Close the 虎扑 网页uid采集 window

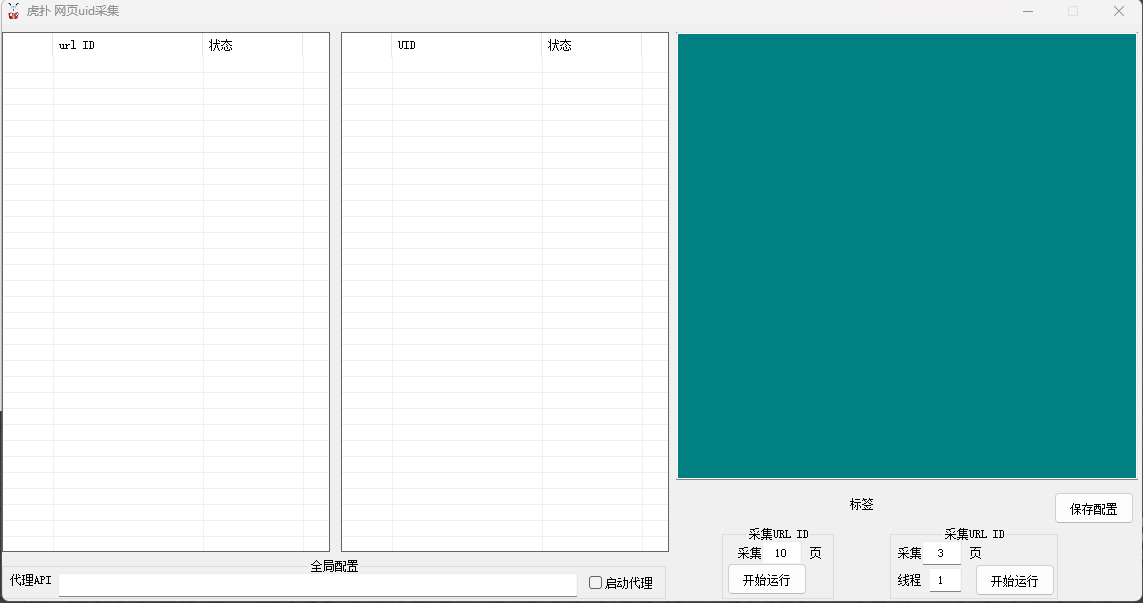click(1118, 11)
